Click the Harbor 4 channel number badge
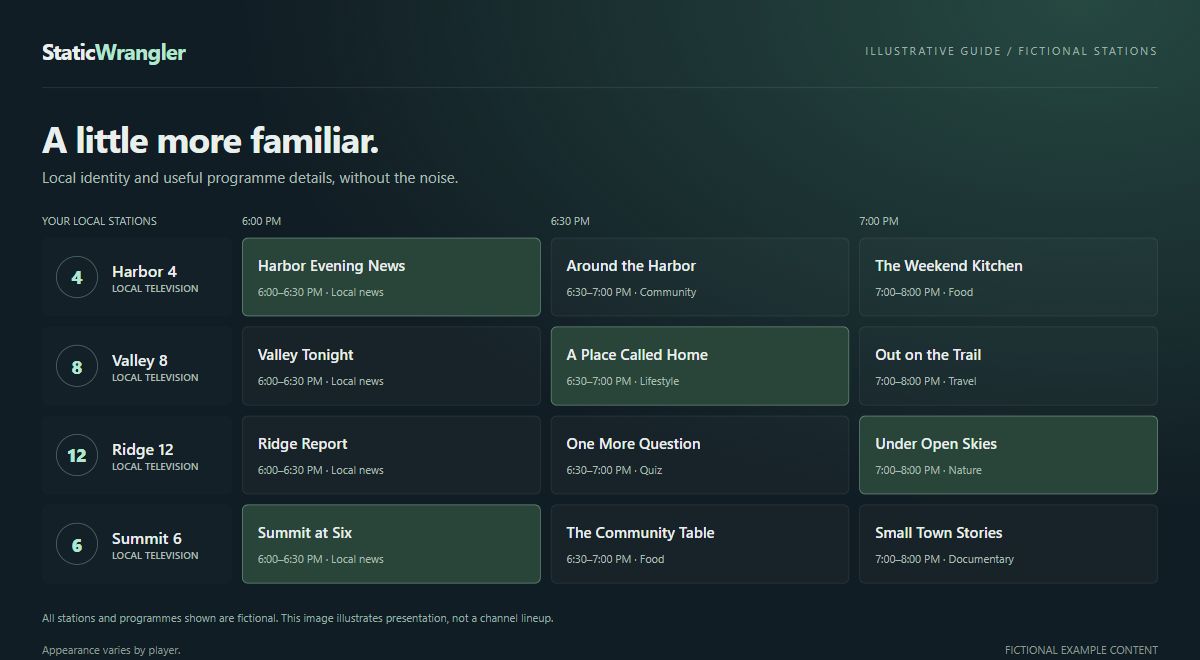Screen dimensions: 1200x660 (77, 277)
